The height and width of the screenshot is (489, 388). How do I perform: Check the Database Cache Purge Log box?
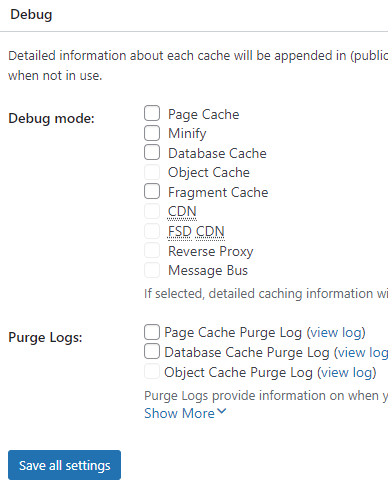point(152,352)
